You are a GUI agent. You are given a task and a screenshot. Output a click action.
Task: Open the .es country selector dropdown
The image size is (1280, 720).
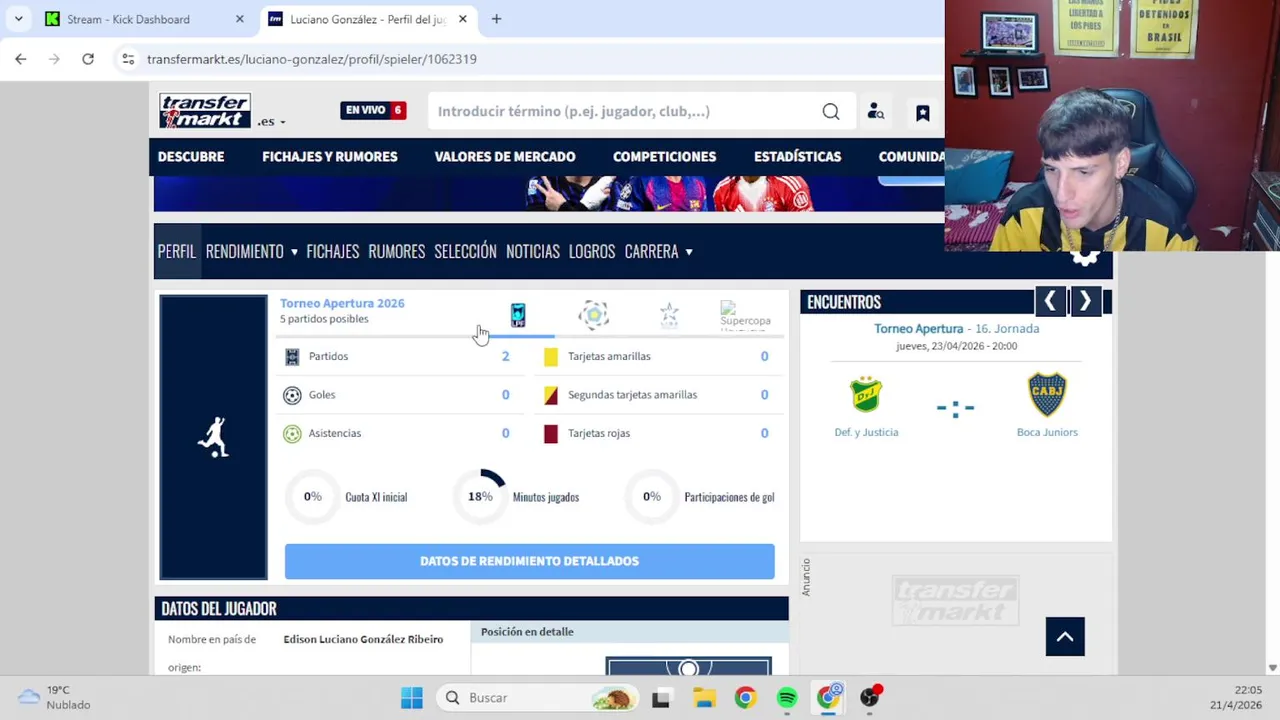(x=271, y=121)
